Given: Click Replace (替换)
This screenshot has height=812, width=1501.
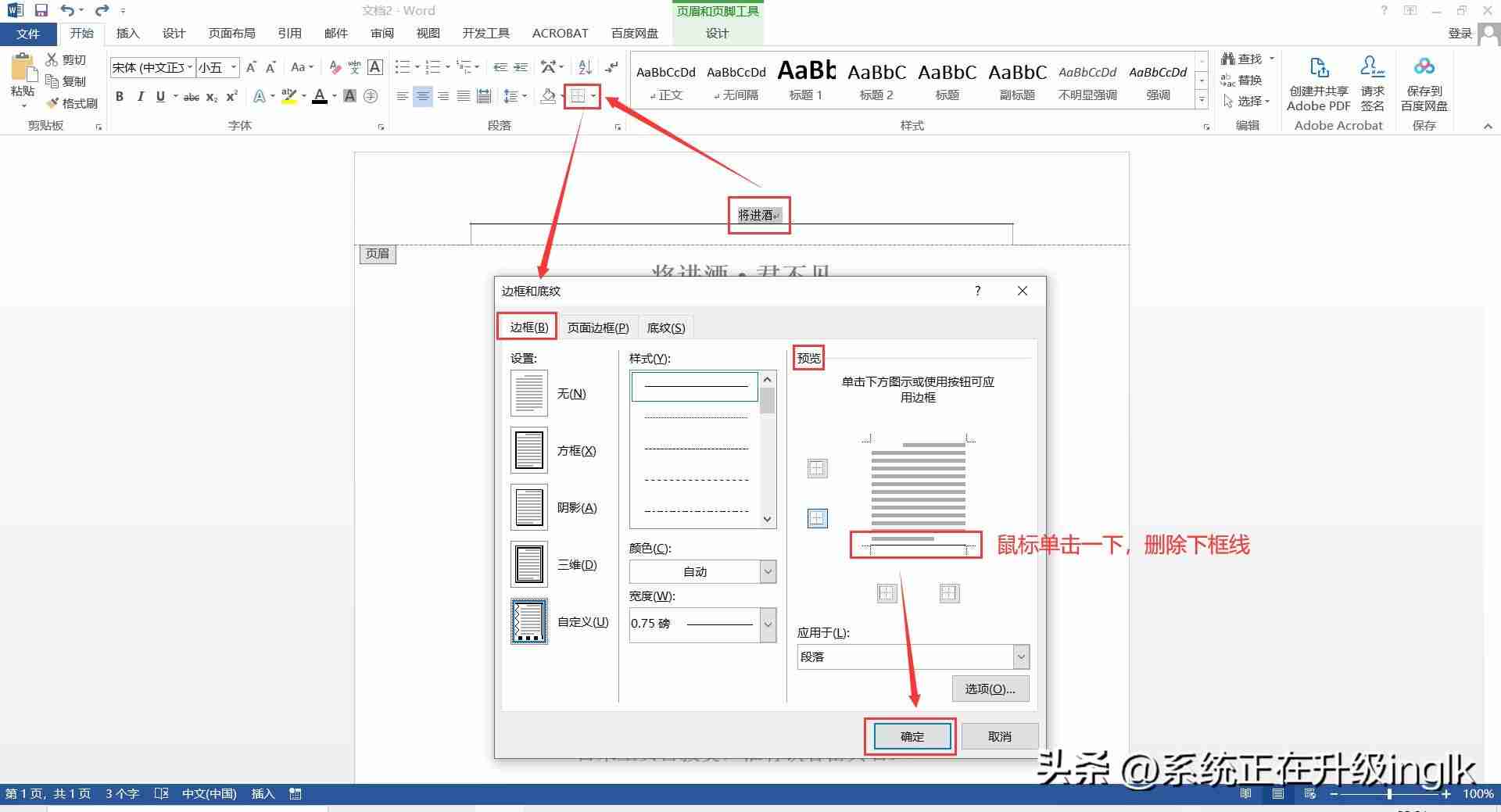Looking at the screenshot, I should pyautogui.click(x=1242, y=80).
